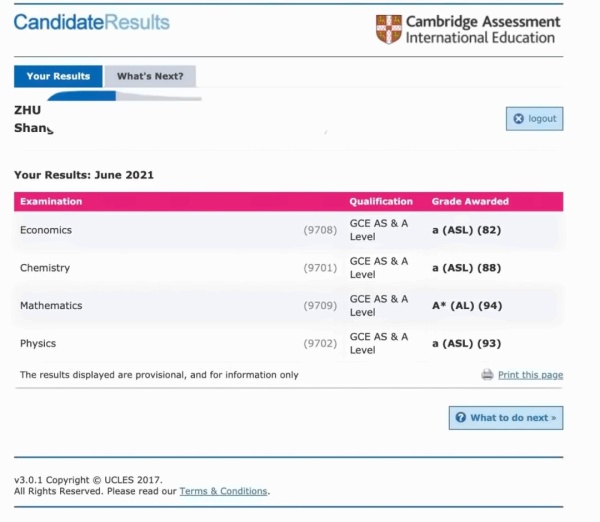Select the Economics row name
The height and width of the screenshot is (522, 600).
click(46, 230)
